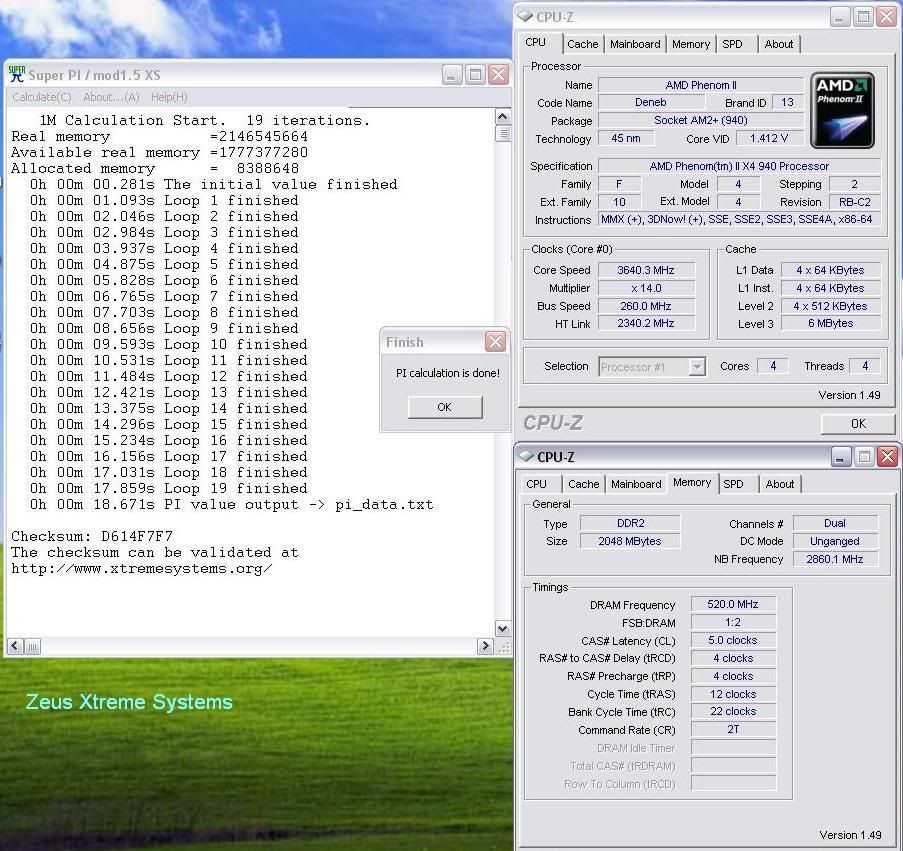Screen dimensions: 903x851
Task: Click the Bank Cycle Time value 22 clocks
Action: (733, 712)
